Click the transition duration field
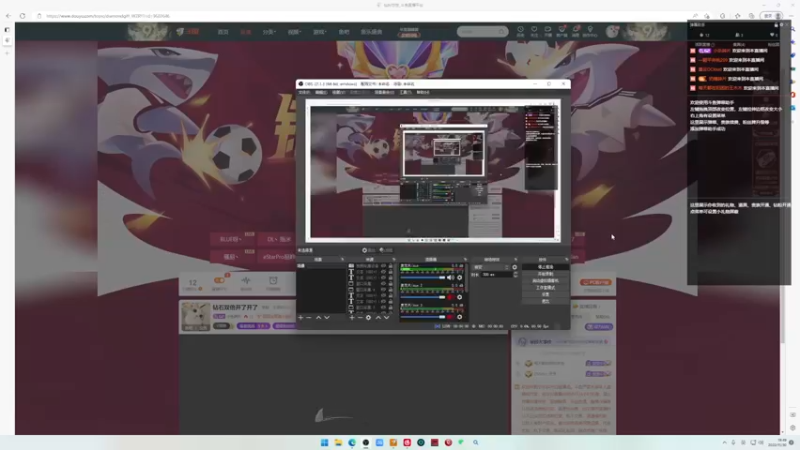 coord(497,274)
